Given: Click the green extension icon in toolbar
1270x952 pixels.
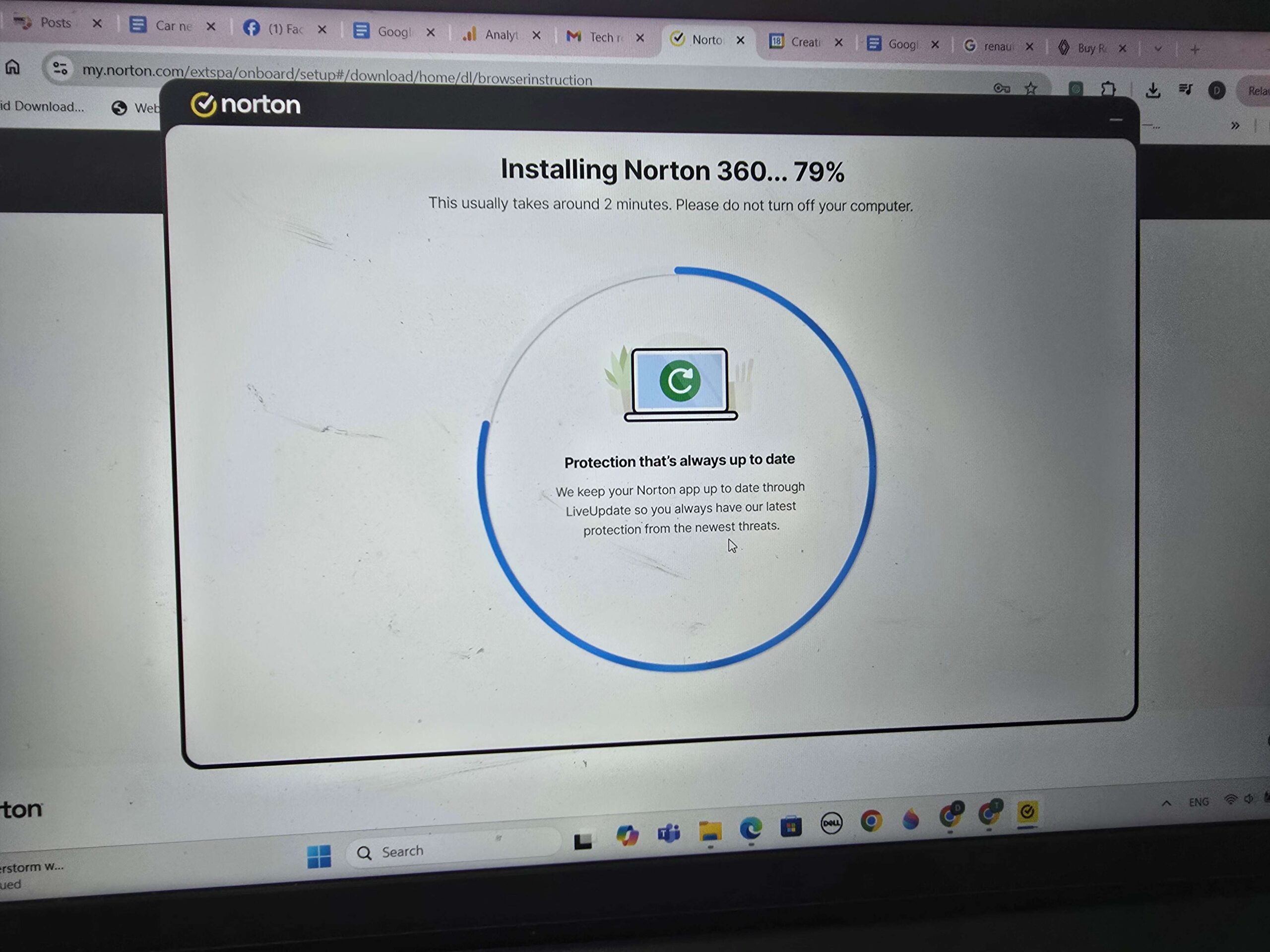Looking at the screenshot, I should coord(1076,89).
